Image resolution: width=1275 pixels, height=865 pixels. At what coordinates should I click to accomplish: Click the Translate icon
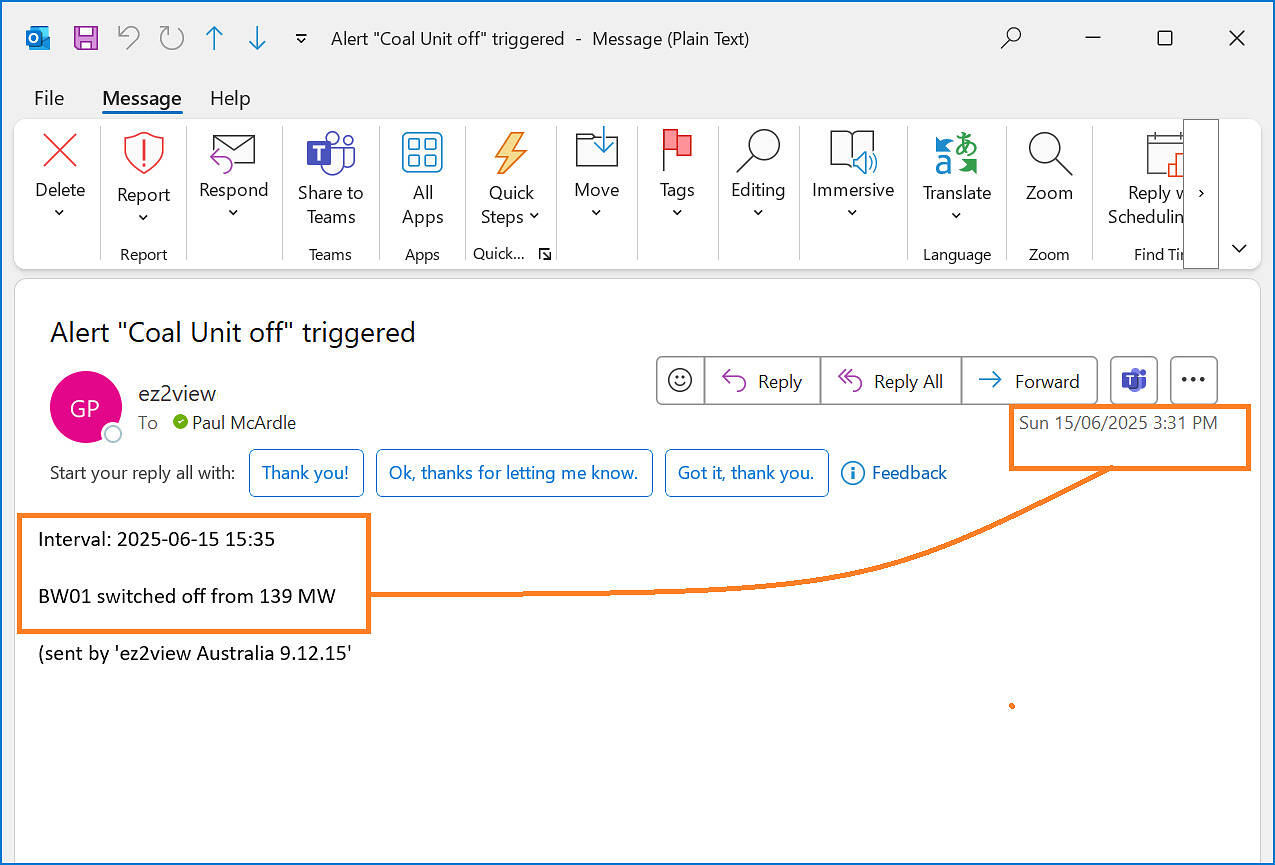956,153
